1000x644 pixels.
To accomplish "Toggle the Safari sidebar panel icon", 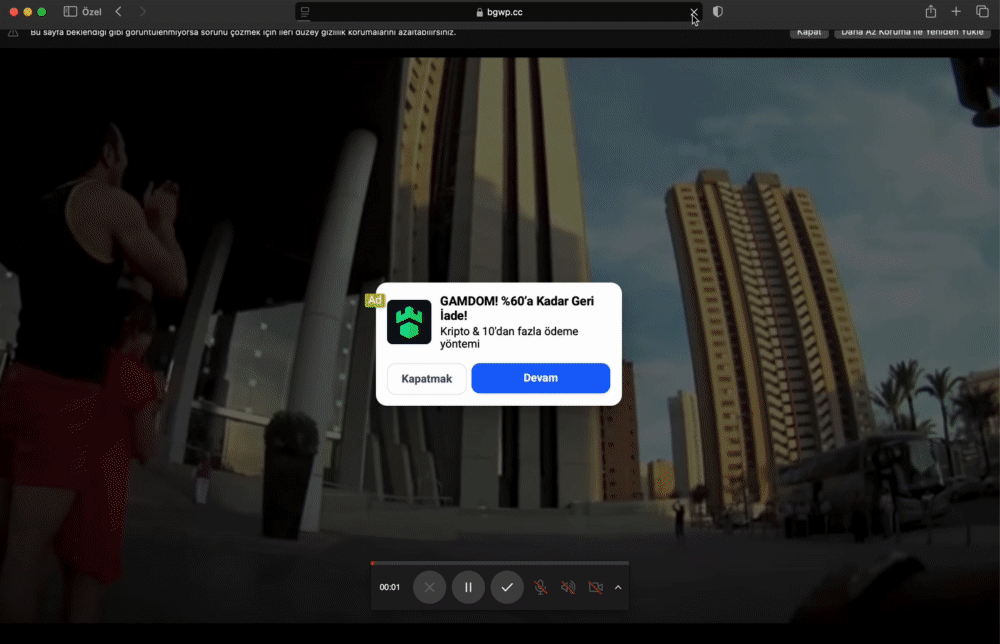I will [70, 11].
